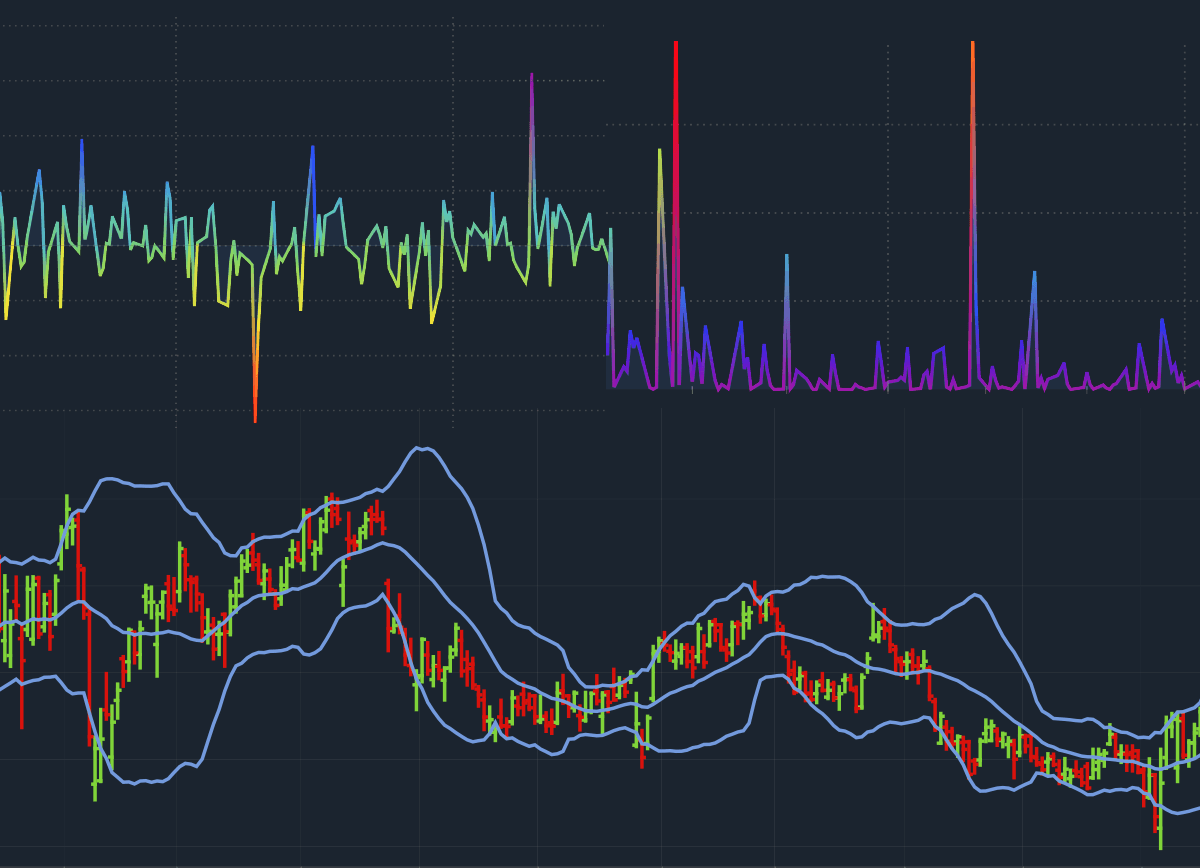1200x868 pixels.
Task: Select the highest peak of the upper Bollinger band
Action: [422, 449]
